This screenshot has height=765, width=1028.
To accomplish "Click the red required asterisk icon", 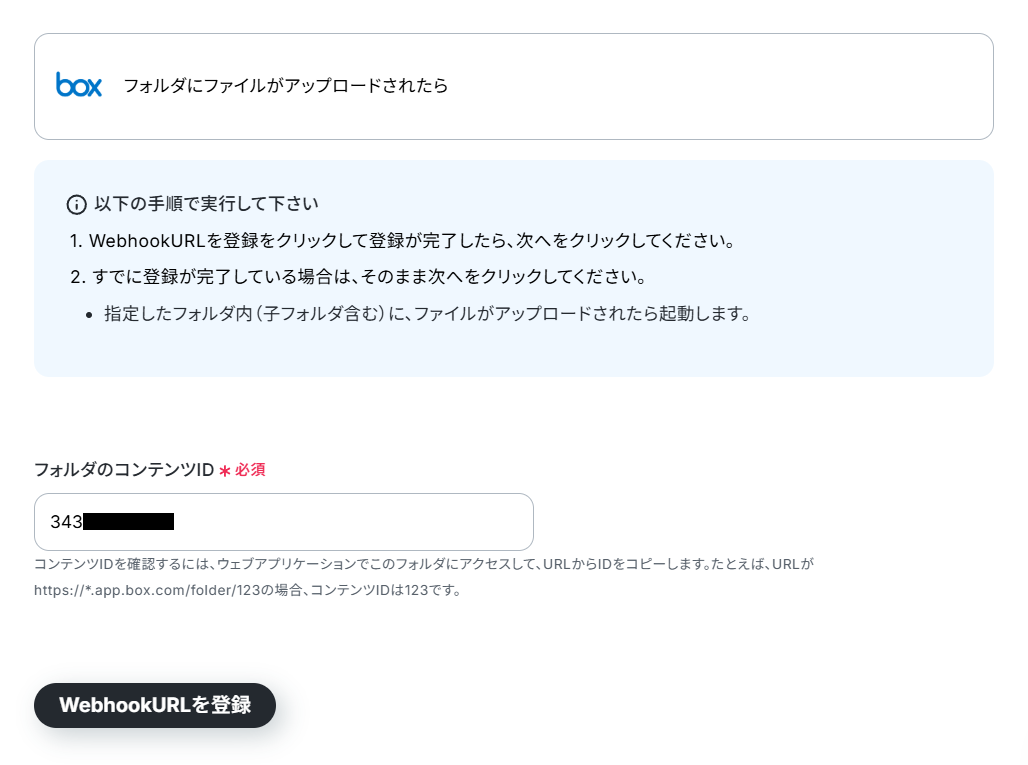I will coord(225,471).
